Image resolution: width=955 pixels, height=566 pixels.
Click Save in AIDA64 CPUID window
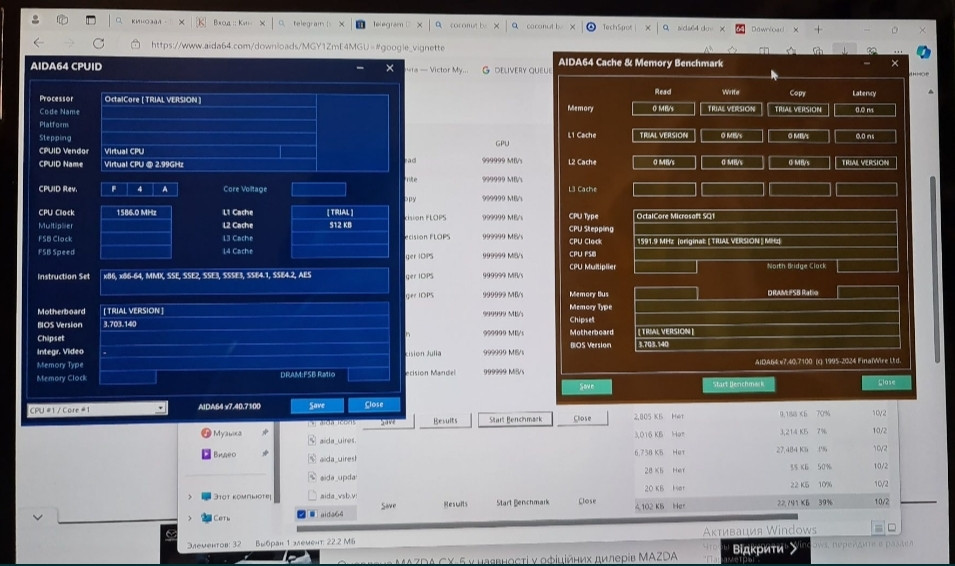pyautogui.click(x=316, y=405)
